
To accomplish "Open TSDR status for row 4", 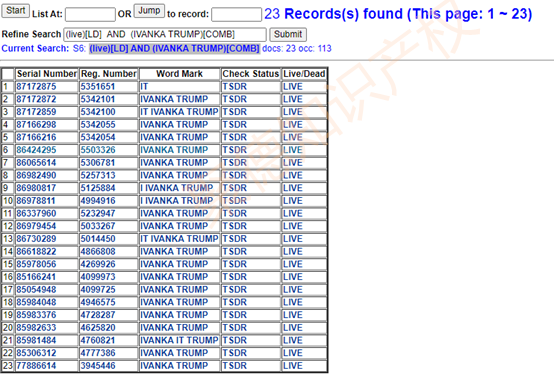I will (x=234, y=125).
